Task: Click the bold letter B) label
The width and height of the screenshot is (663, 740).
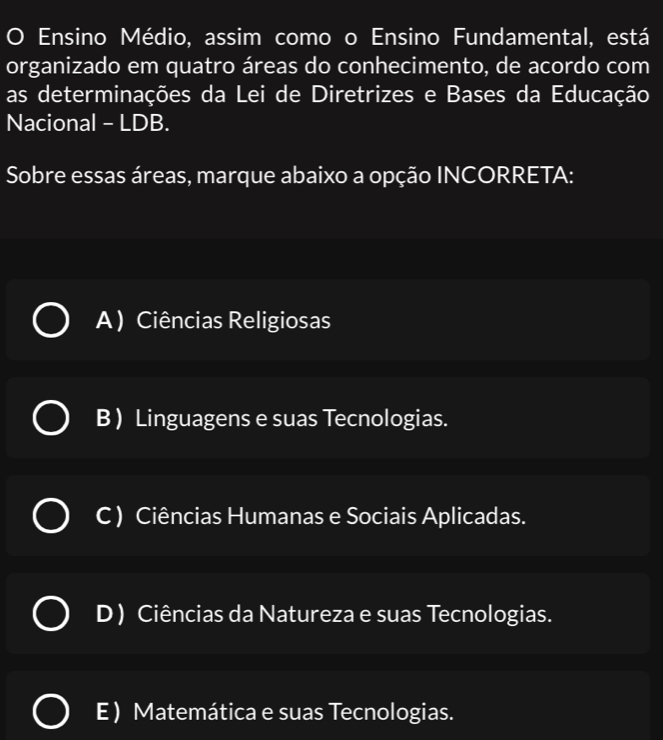Action: 109,418
